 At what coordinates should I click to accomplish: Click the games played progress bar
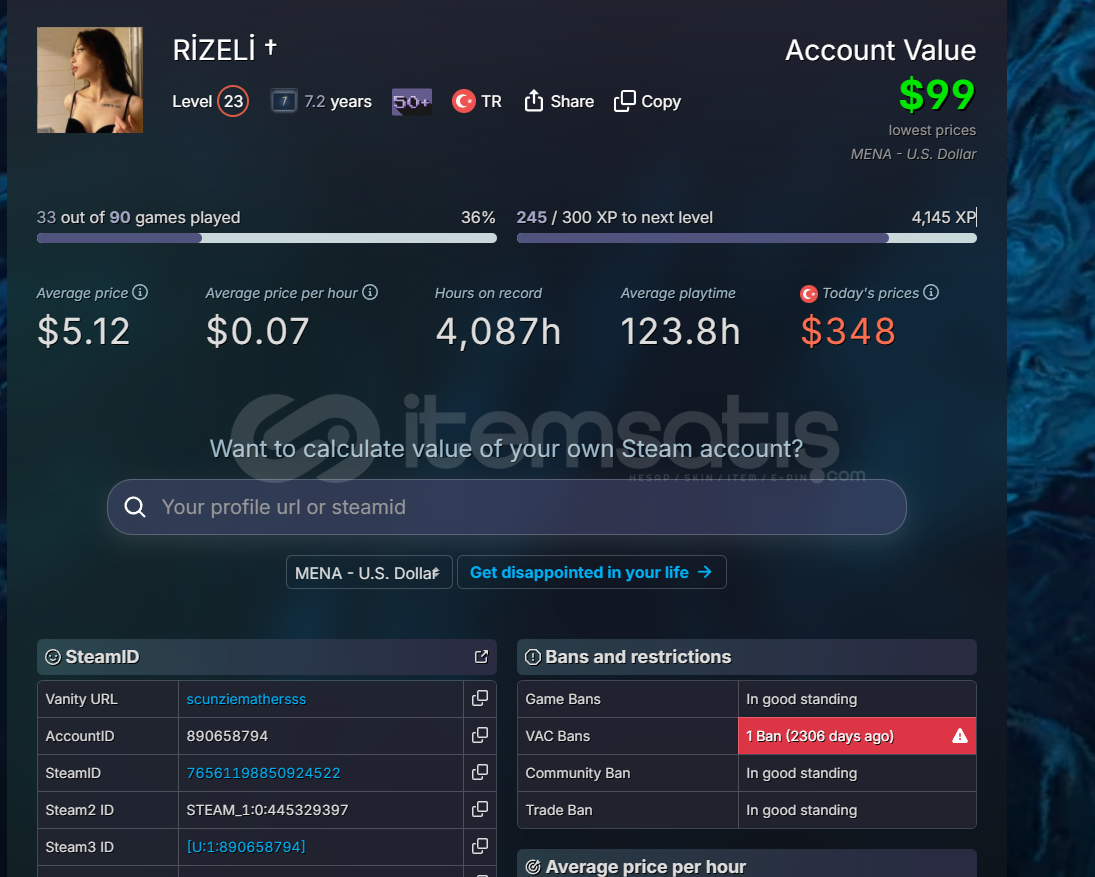click(x=267, y=238)
